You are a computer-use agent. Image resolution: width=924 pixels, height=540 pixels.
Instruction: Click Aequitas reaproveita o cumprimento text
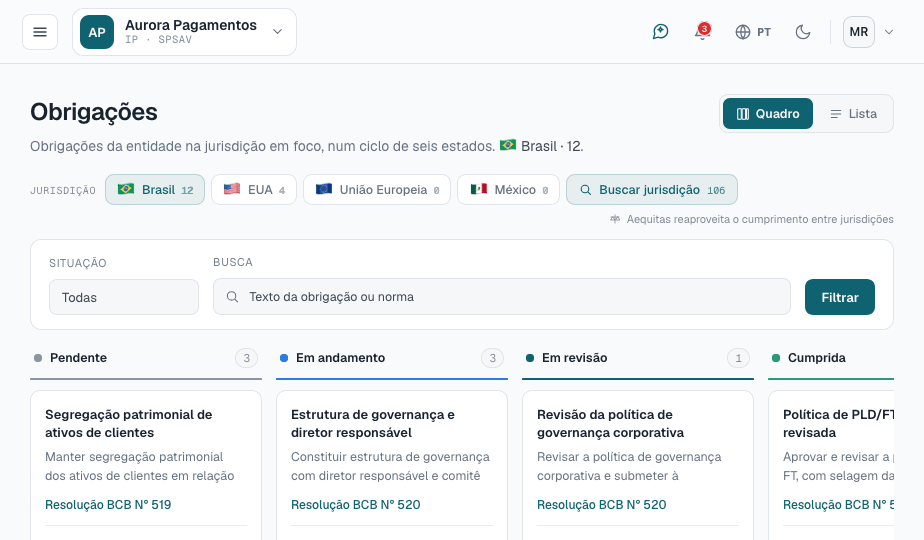[760, 219]
